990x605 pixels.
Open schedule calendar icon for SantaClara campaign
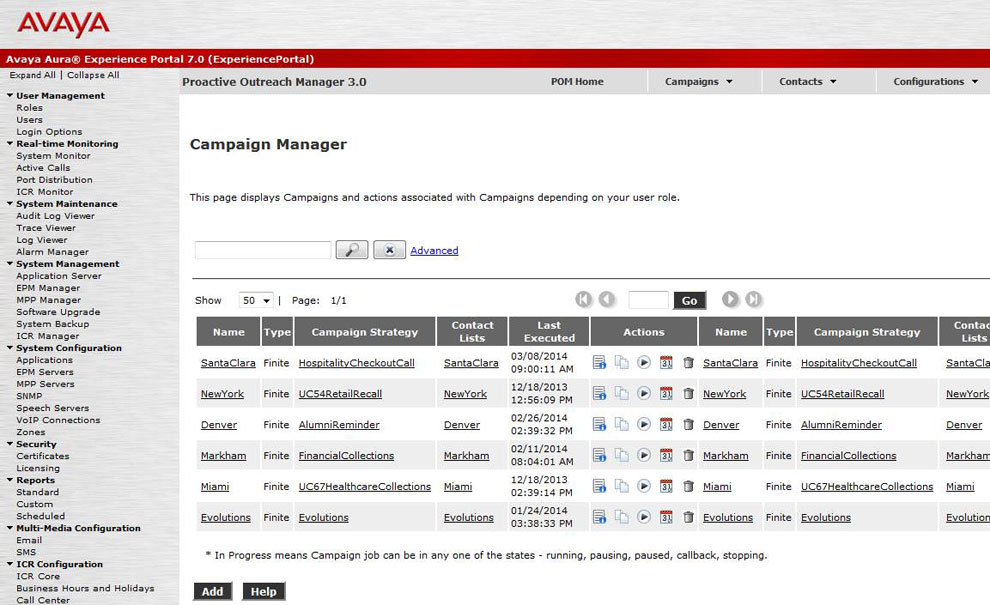coord(666,362)
